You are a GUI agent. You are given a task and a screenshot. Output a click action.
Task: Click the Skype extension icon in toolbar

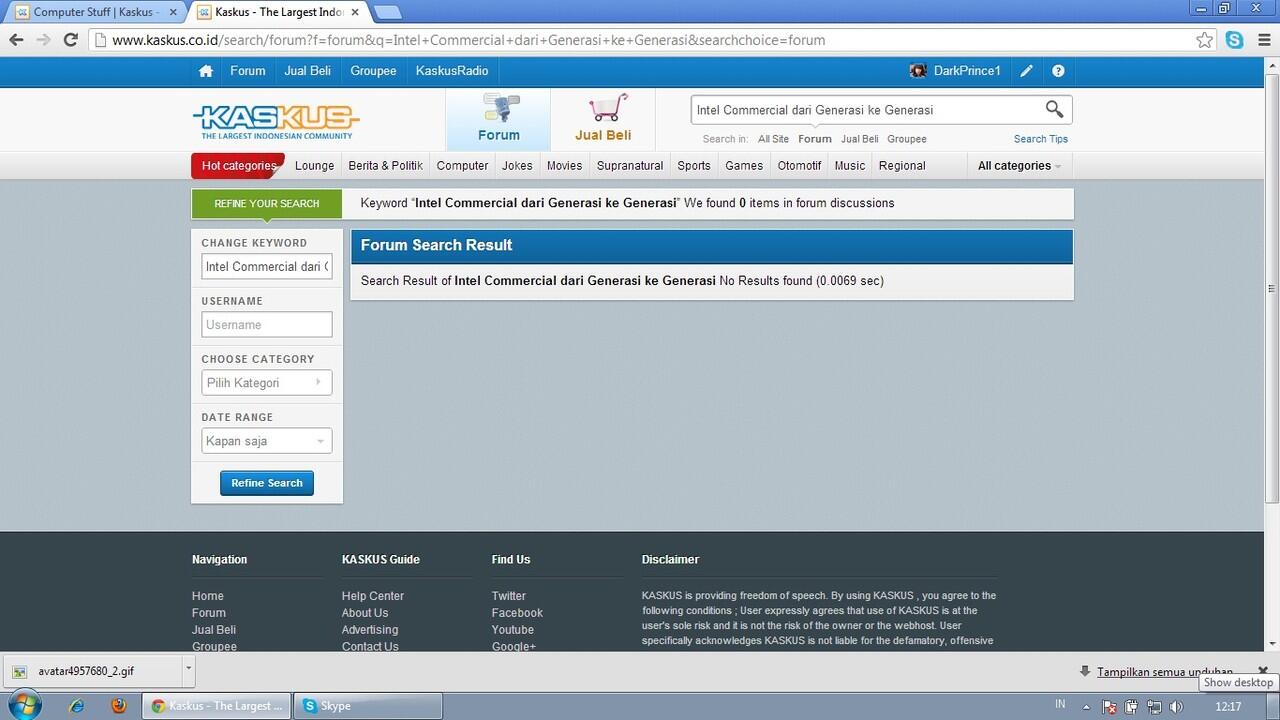point(1235,40)
